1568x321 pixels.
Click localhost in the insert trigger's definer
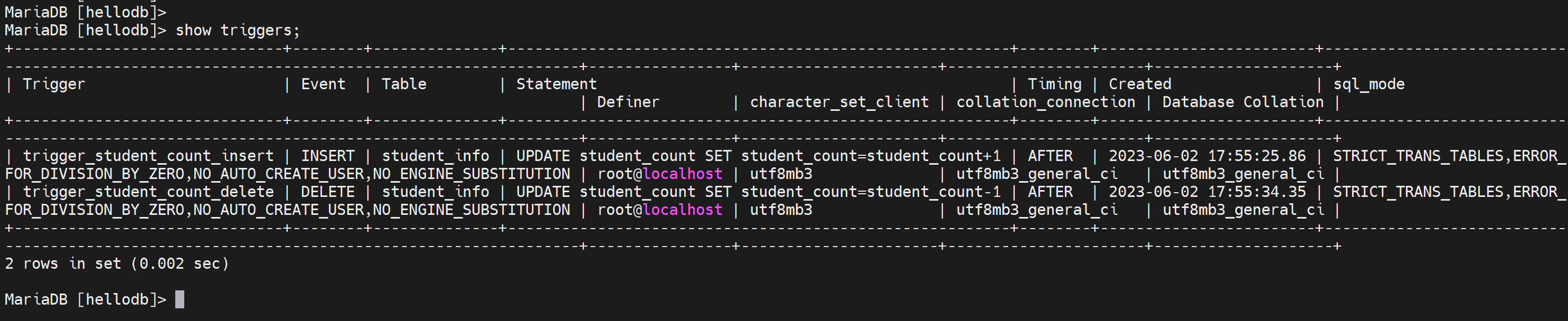click(682, 174)
